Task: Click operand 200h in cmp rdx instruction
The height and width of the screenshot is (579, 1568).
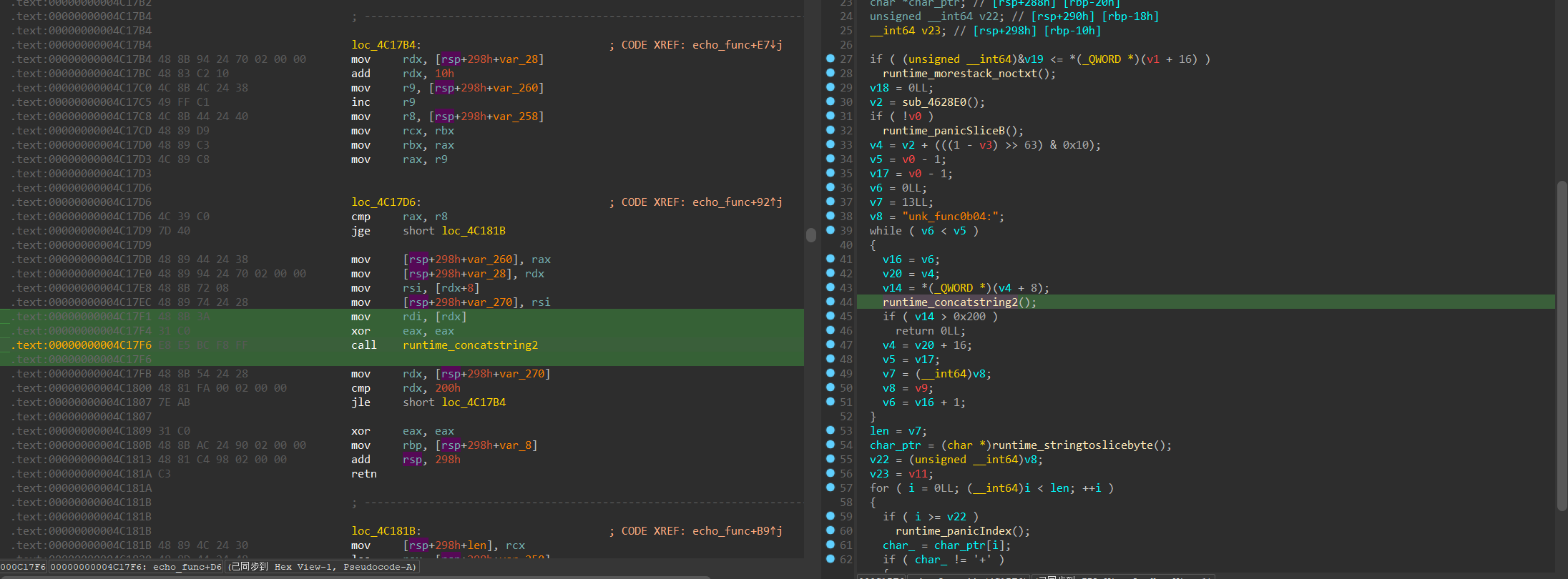Action: (448, 388)
